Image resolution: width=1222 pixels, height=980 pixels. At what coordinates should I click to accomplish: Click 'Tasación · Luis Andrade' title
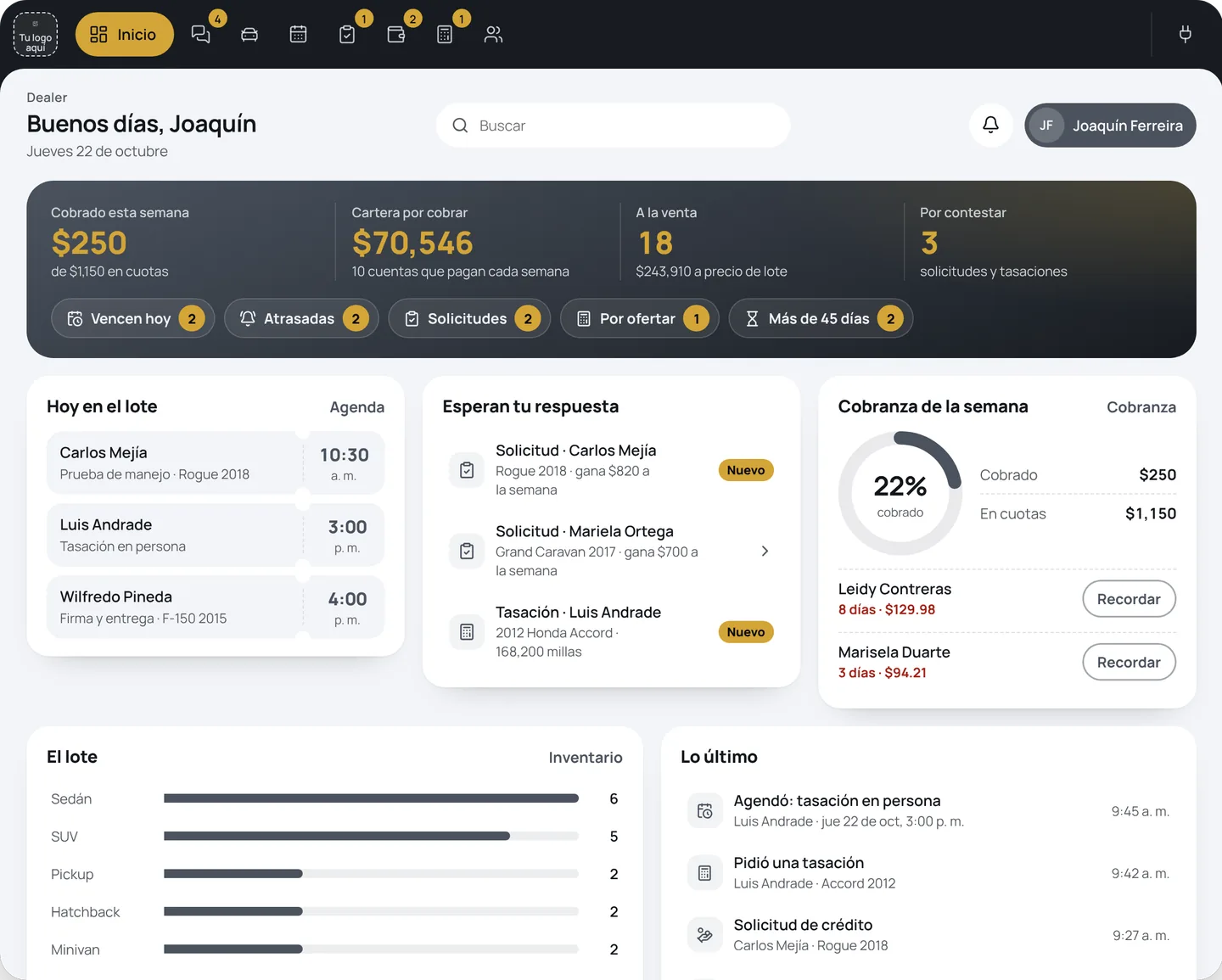point(579,613)
